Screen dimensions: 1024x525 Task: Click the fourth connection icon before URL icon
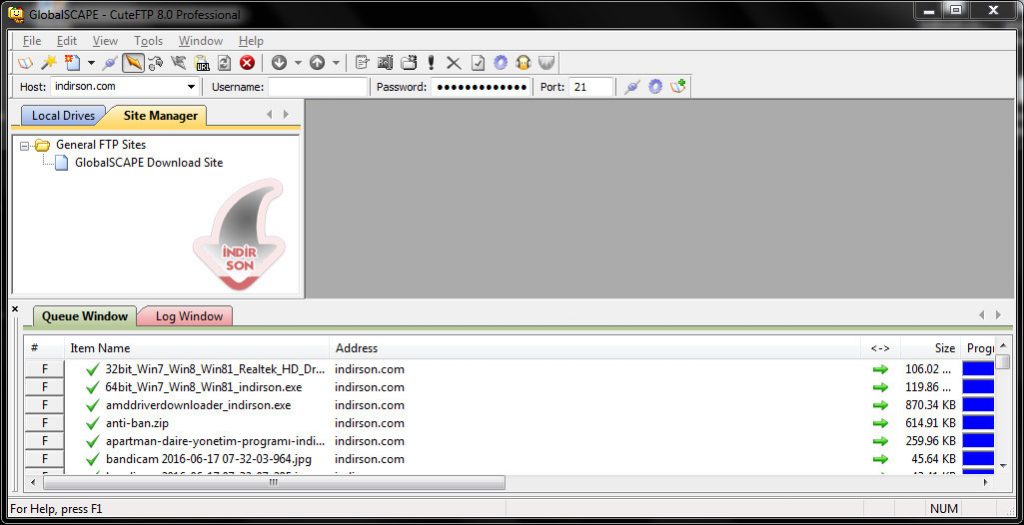tap(178, 63)
